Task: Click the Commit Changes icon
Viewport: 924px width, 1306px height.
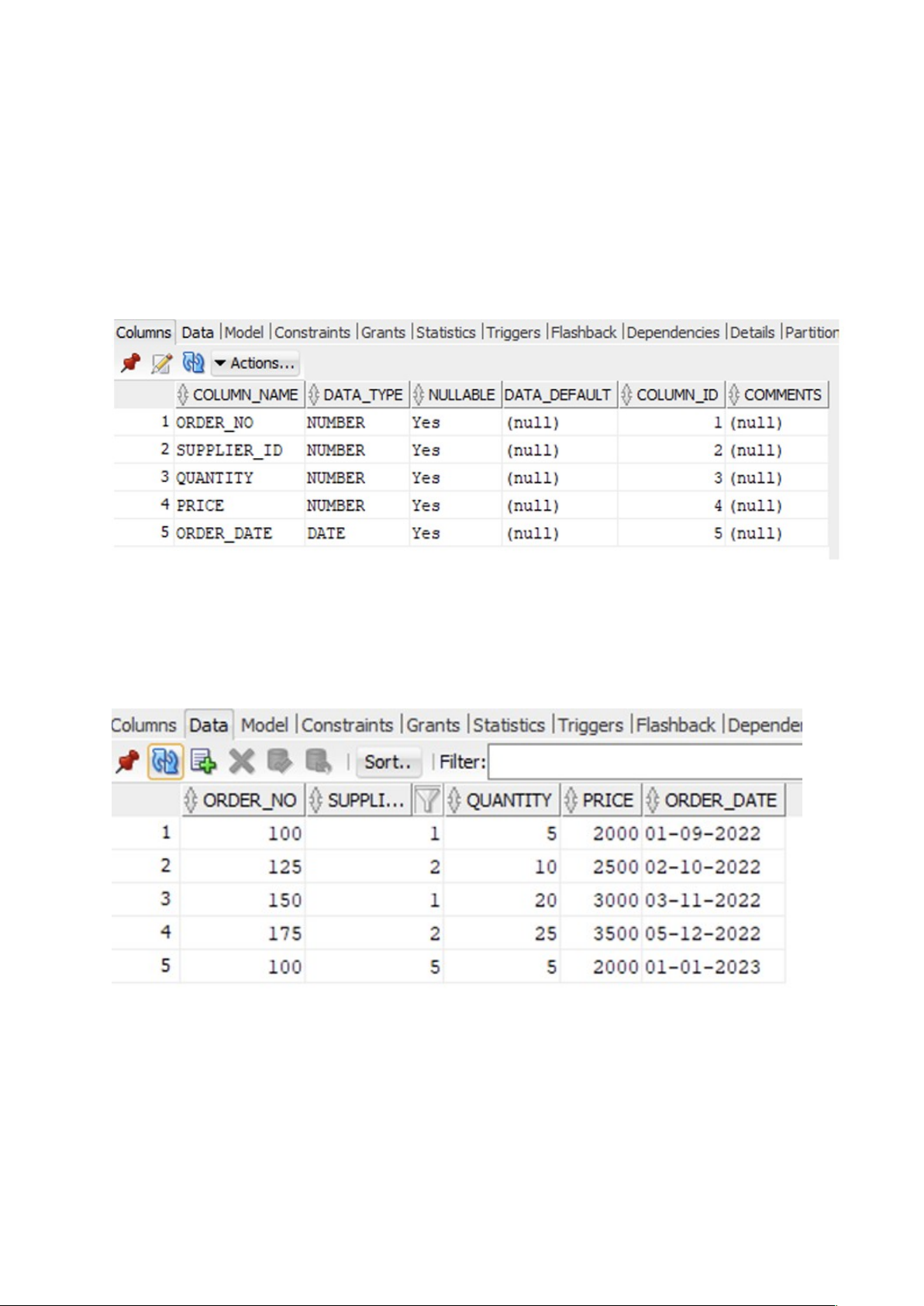Action: pyautogui.click(x=279, y=762)
